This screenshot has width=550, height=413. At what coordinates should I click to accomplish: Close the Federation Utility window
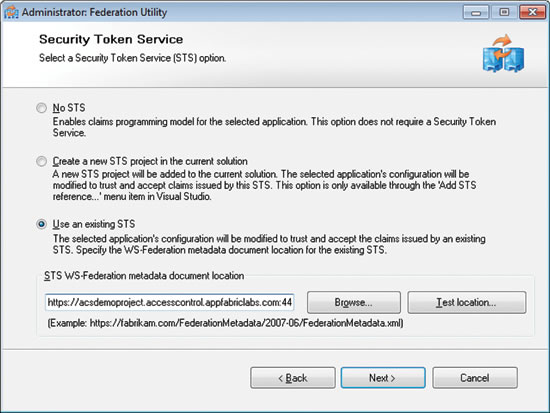[x=532, y=12]
